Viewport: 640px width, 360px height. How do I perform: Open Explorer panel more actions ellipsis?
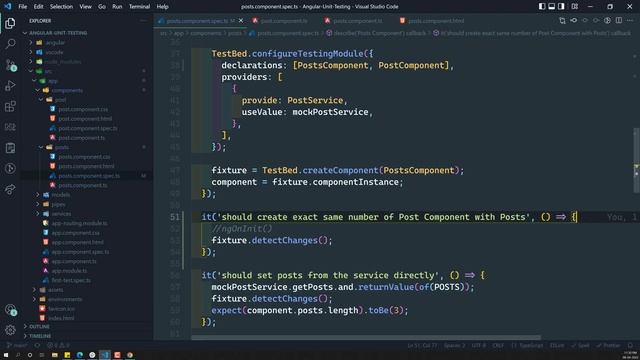pyautogui.click(x=143, y=20)
